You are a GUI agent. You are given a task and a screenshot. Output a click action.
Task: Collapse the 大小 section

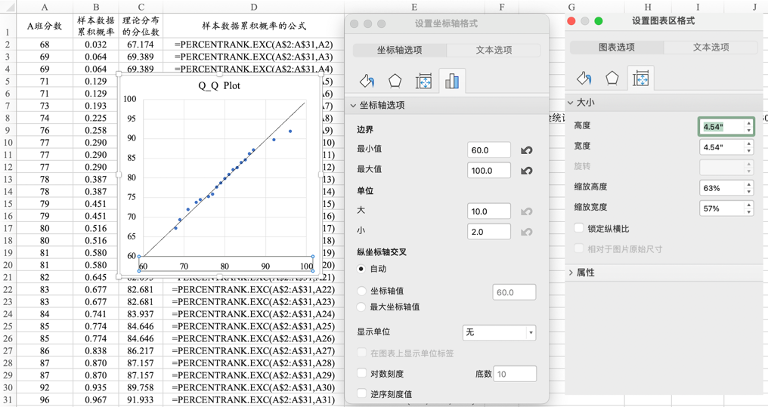click(x=571, y=103)
